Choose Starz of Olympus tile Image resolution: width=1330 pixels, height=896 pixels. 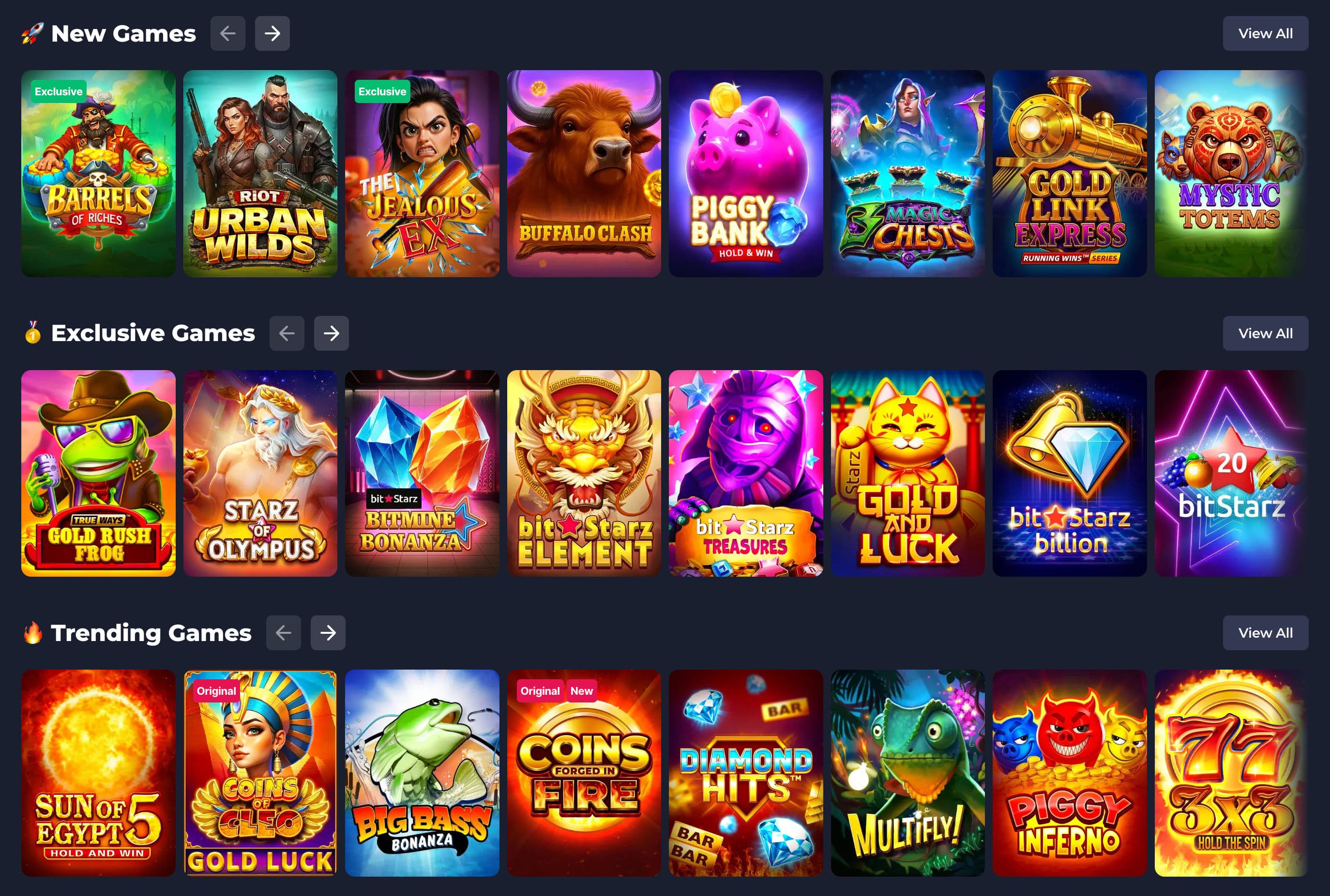tap(260, 473)
